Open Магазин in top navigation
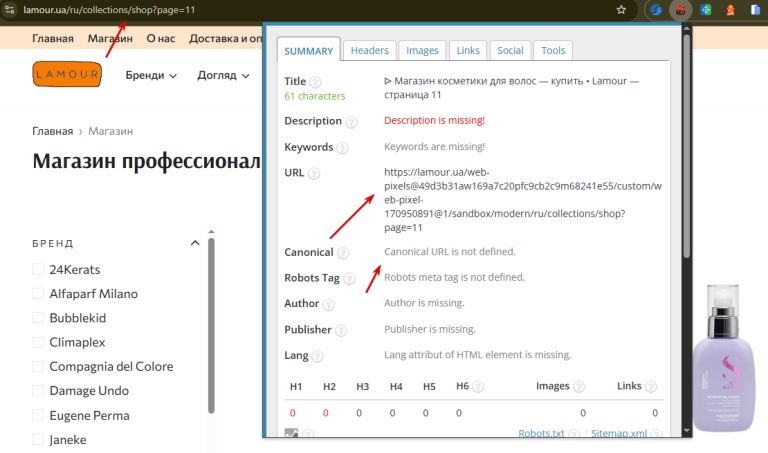 click(x=110, y=38)
